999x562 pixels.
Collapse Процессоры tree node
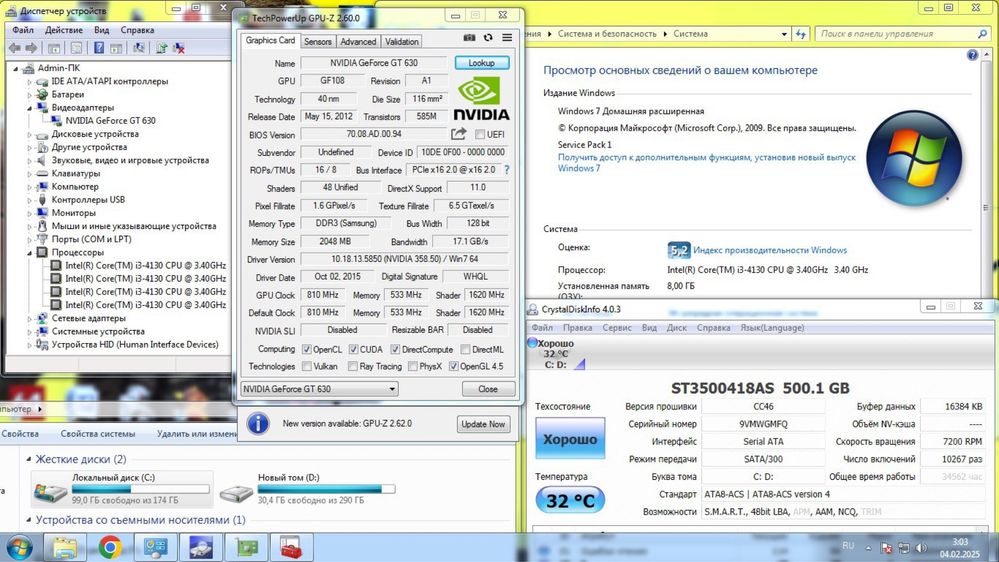(x=29, y=252)
